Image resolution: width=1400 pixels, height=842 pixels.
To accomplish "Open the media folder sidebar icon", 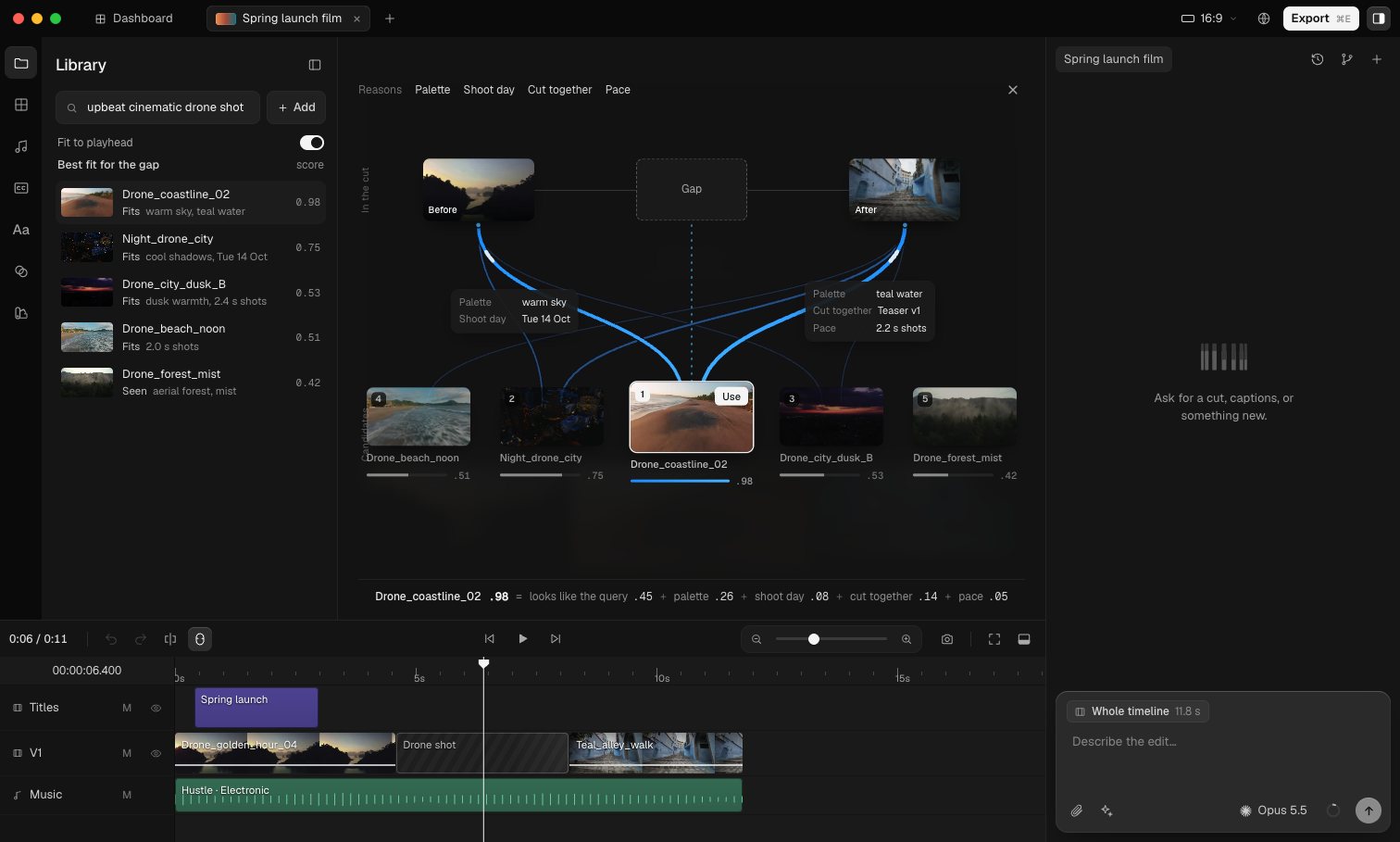I will tap(21, 63).
